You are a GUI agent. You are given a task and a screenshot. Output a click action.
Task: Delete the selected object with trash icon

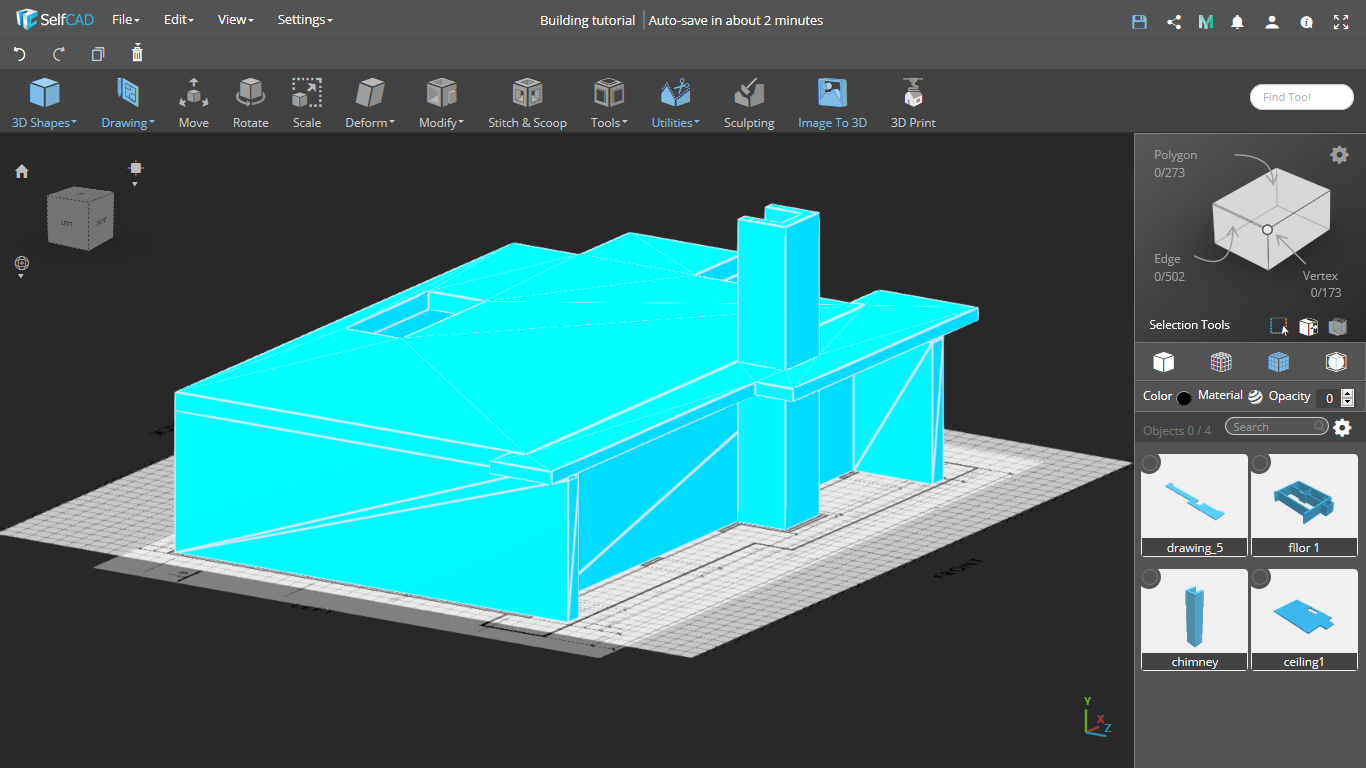[137, 53]
